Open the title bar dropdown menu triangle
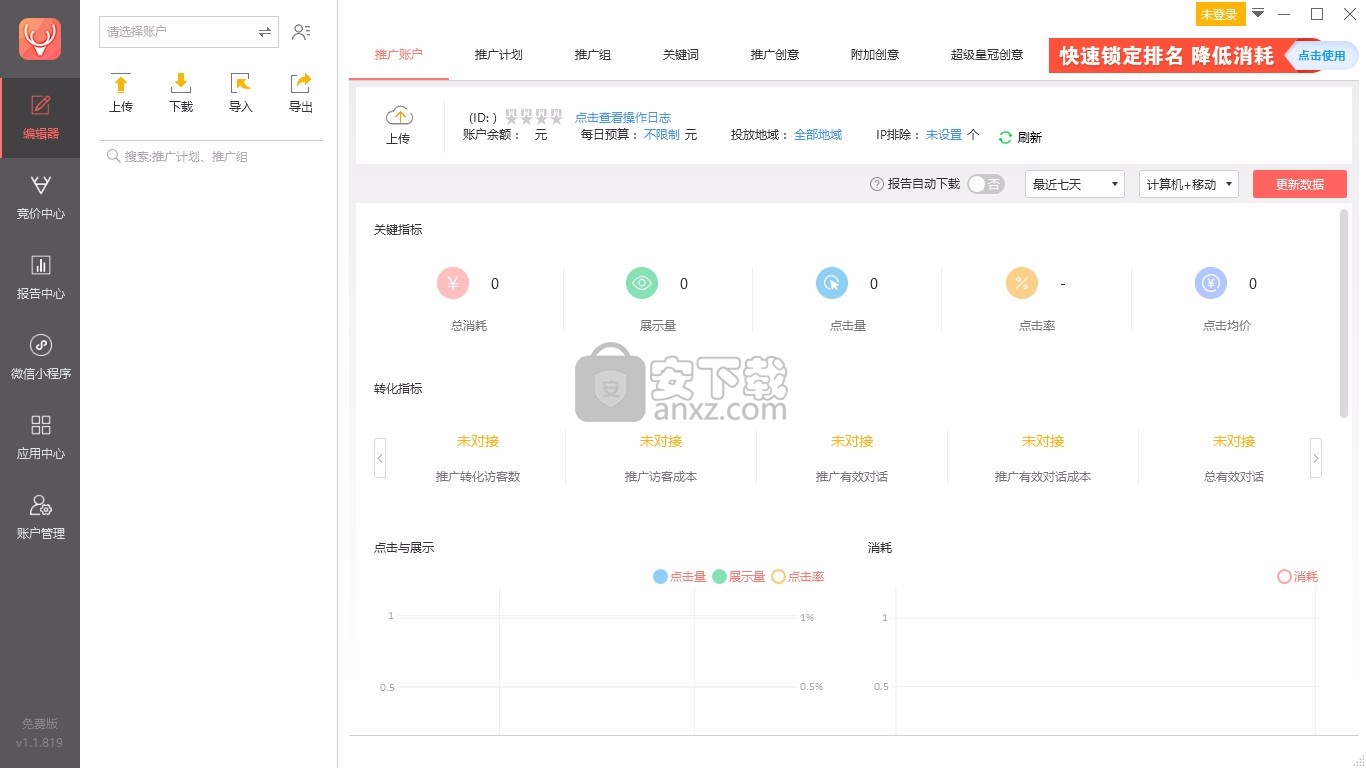Screen dimensions: 1366x768 tap(1258, 13)
